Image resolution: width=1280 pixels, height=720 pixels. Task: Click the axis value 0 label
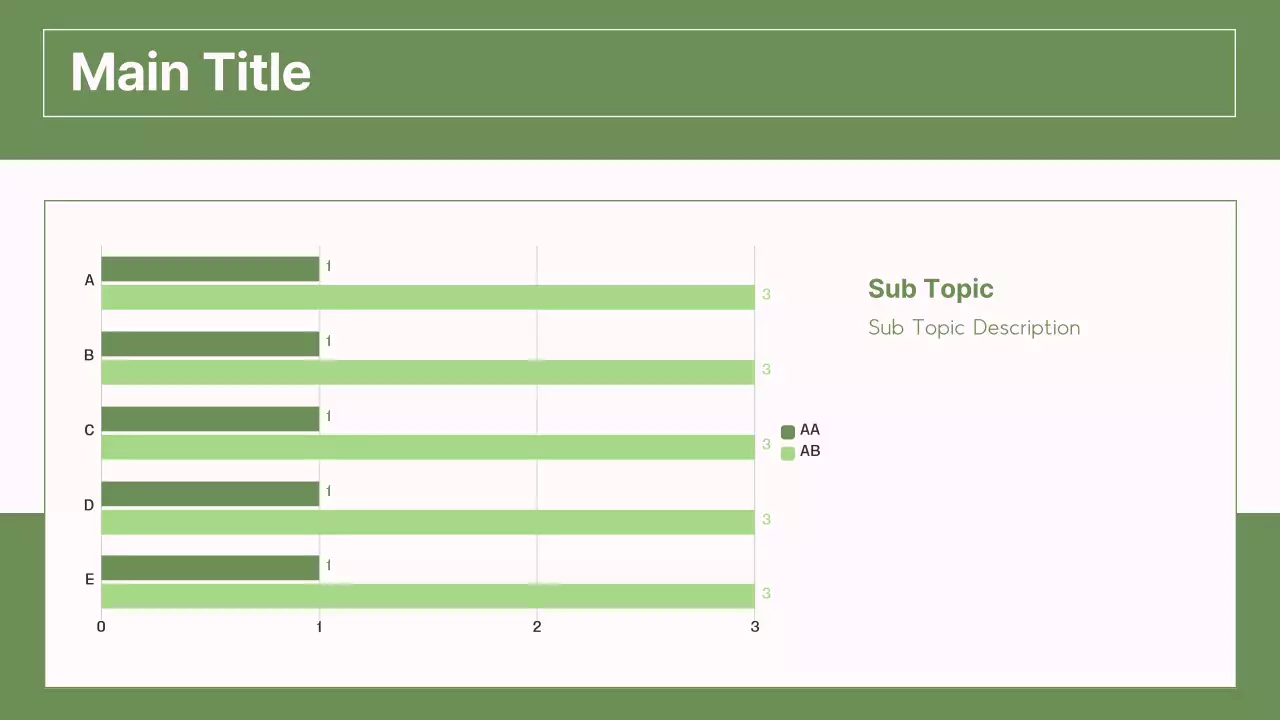(101, 627)
